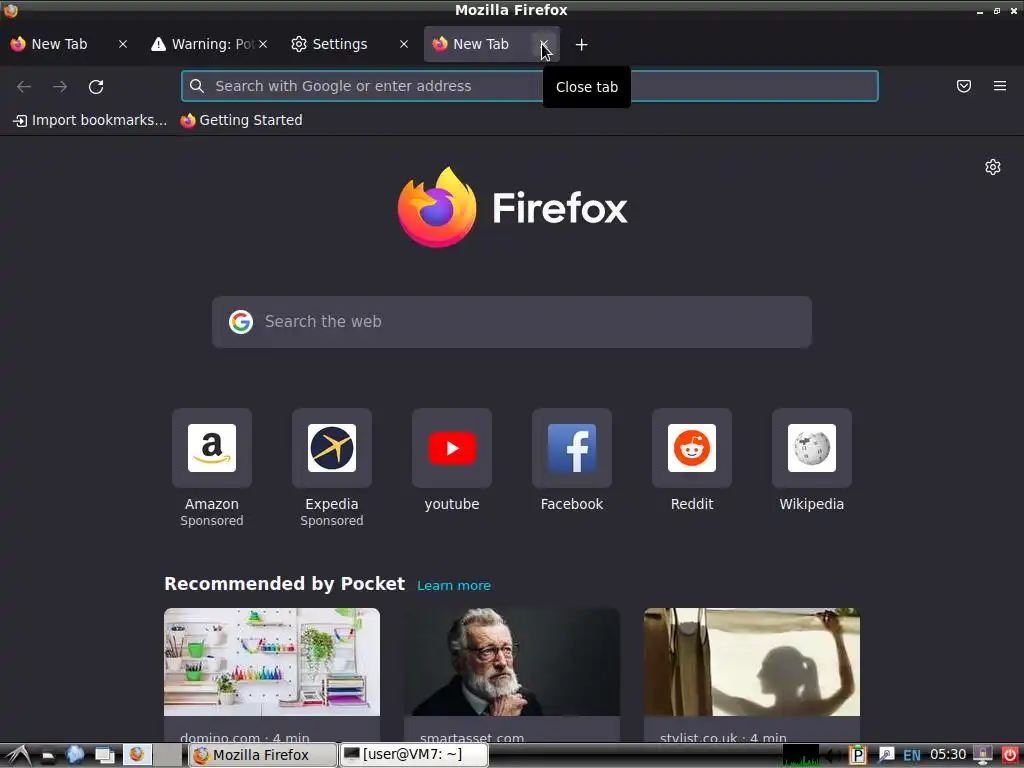The image size is (1024, 768).
Task: Focus the address bar input
Action: pyautogui.click(x=530, y=86)
